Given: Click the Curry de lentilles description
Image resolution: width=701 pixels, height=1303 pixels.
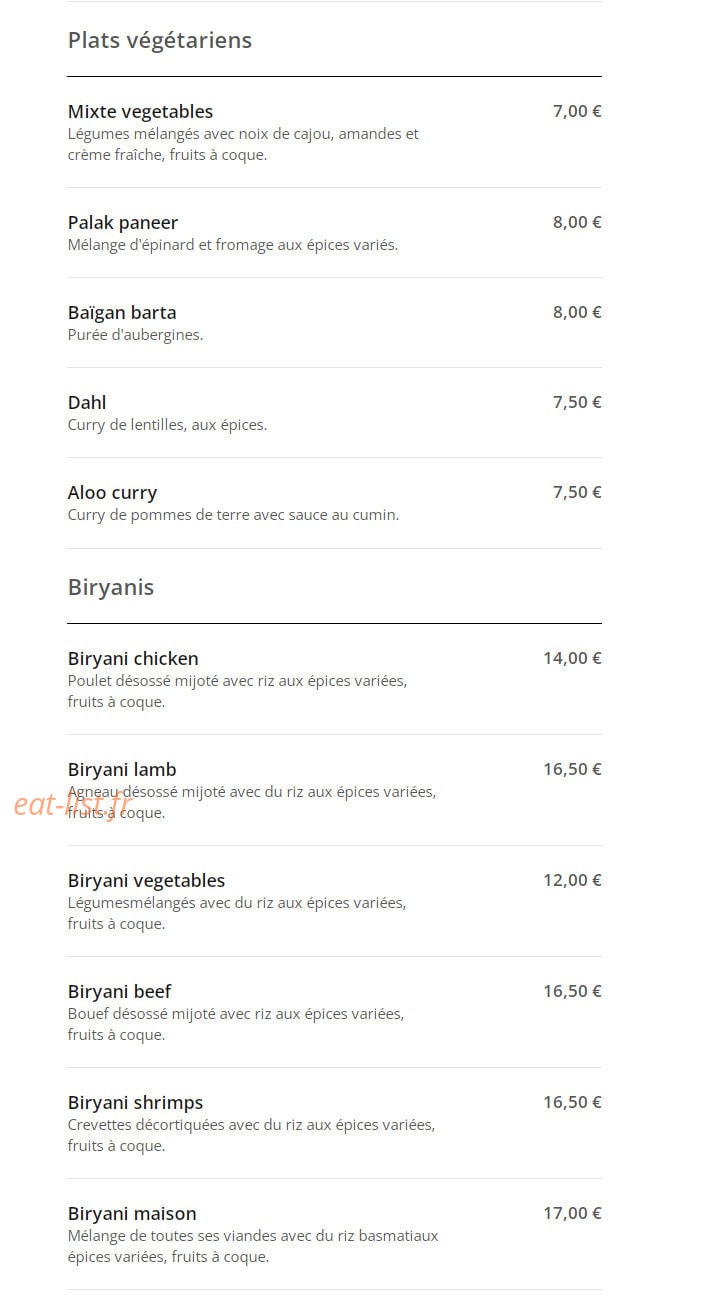Looking at the screenshot, I should pyautogui.click(x=167, y=425).
